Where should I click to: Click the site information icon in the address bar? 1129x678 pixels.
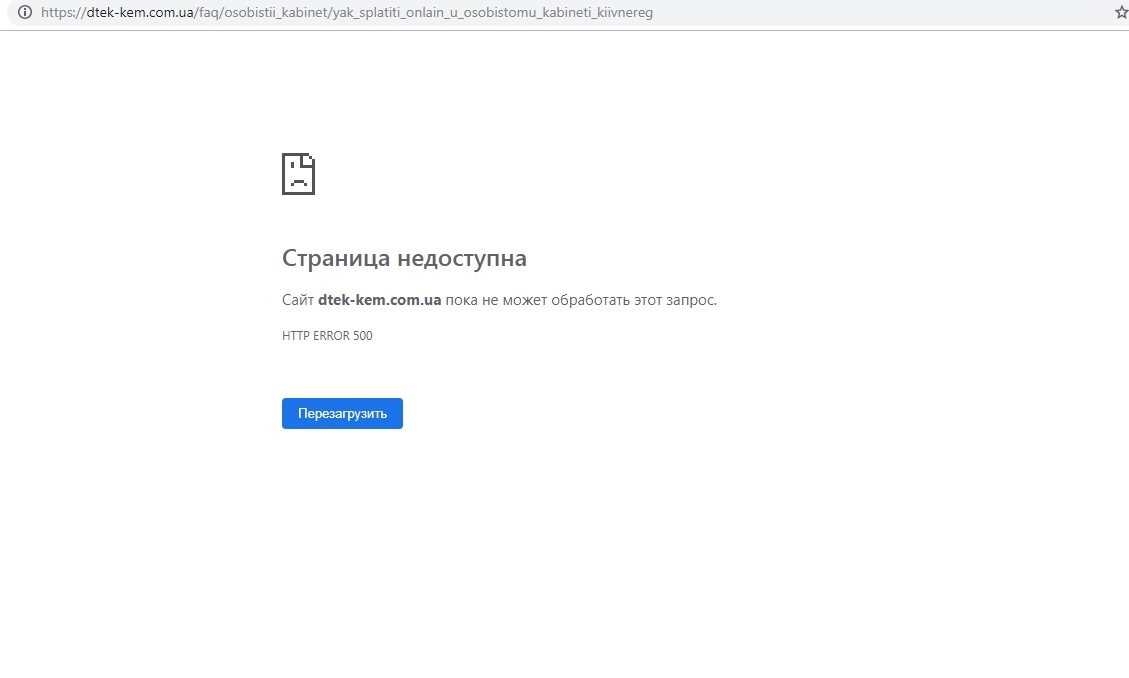click(24, 13)
